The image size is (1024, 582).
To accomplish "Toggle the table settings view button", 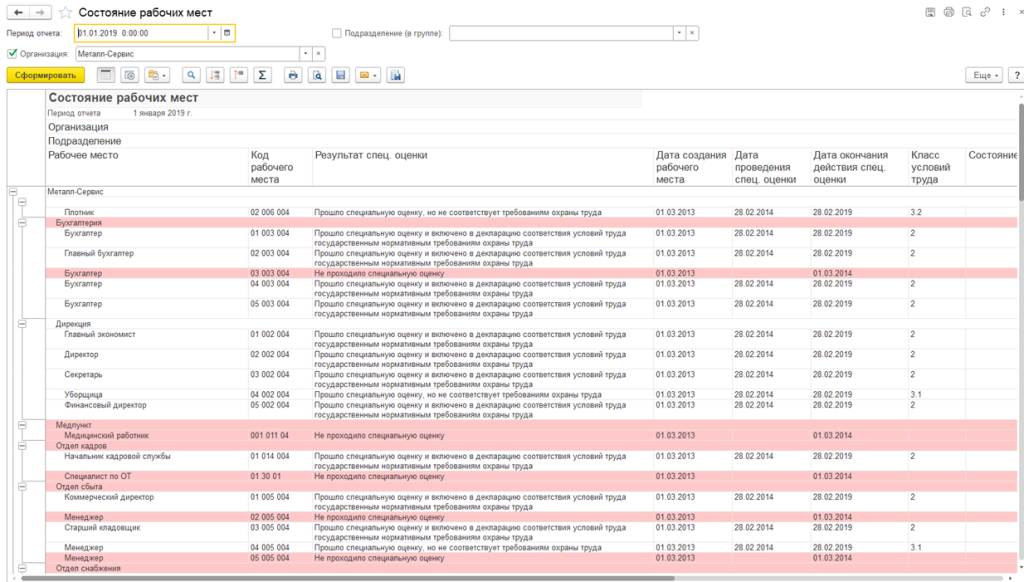I will pos(106,75).
